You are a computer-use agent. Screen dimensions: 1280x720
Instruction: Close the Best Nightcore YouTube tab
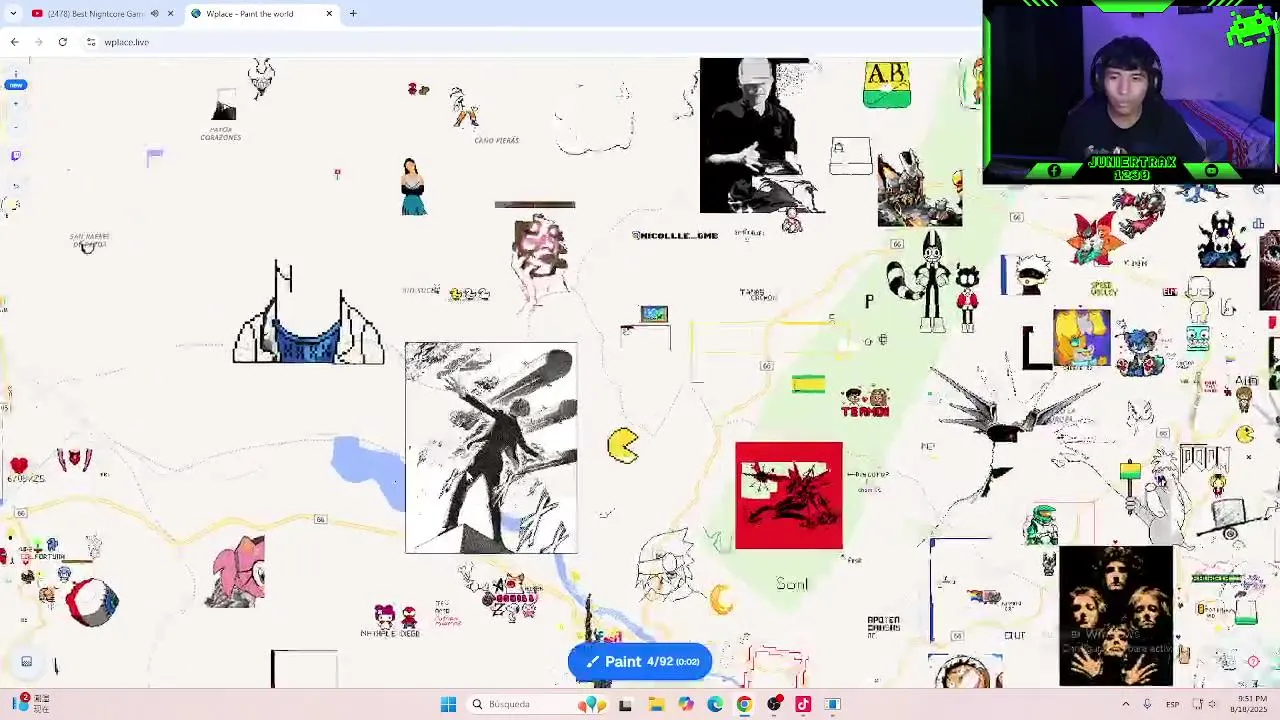(x=170, y=14)
